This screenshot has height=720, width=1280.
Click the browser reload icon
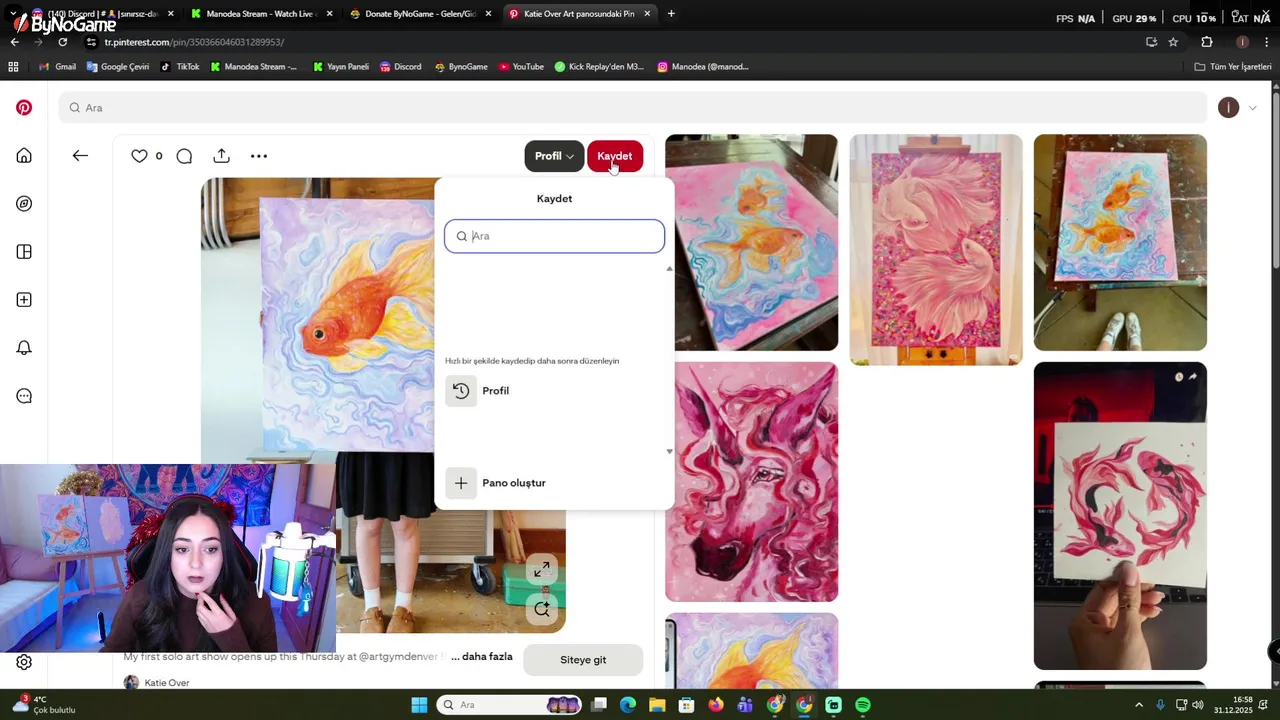coord(62,42)
